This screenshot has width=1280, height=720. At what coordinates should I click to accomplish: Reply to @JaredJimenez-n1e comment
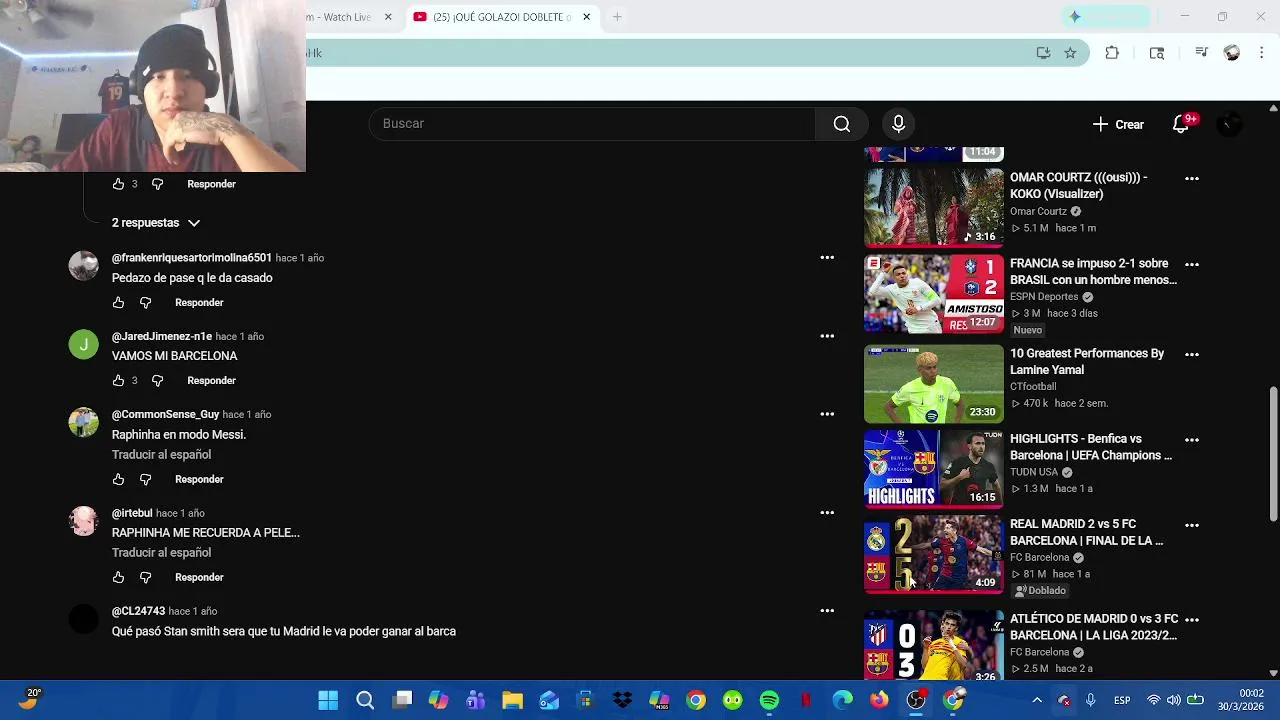pos(211,381)
